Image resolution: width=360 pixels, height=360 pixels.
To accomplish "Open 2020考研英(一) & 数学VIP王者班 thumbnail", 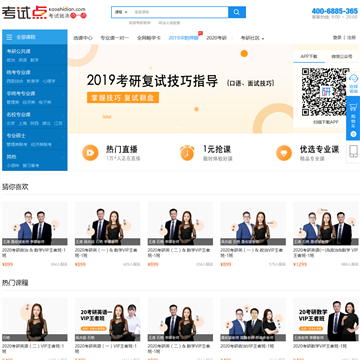I will coord(107,224).
